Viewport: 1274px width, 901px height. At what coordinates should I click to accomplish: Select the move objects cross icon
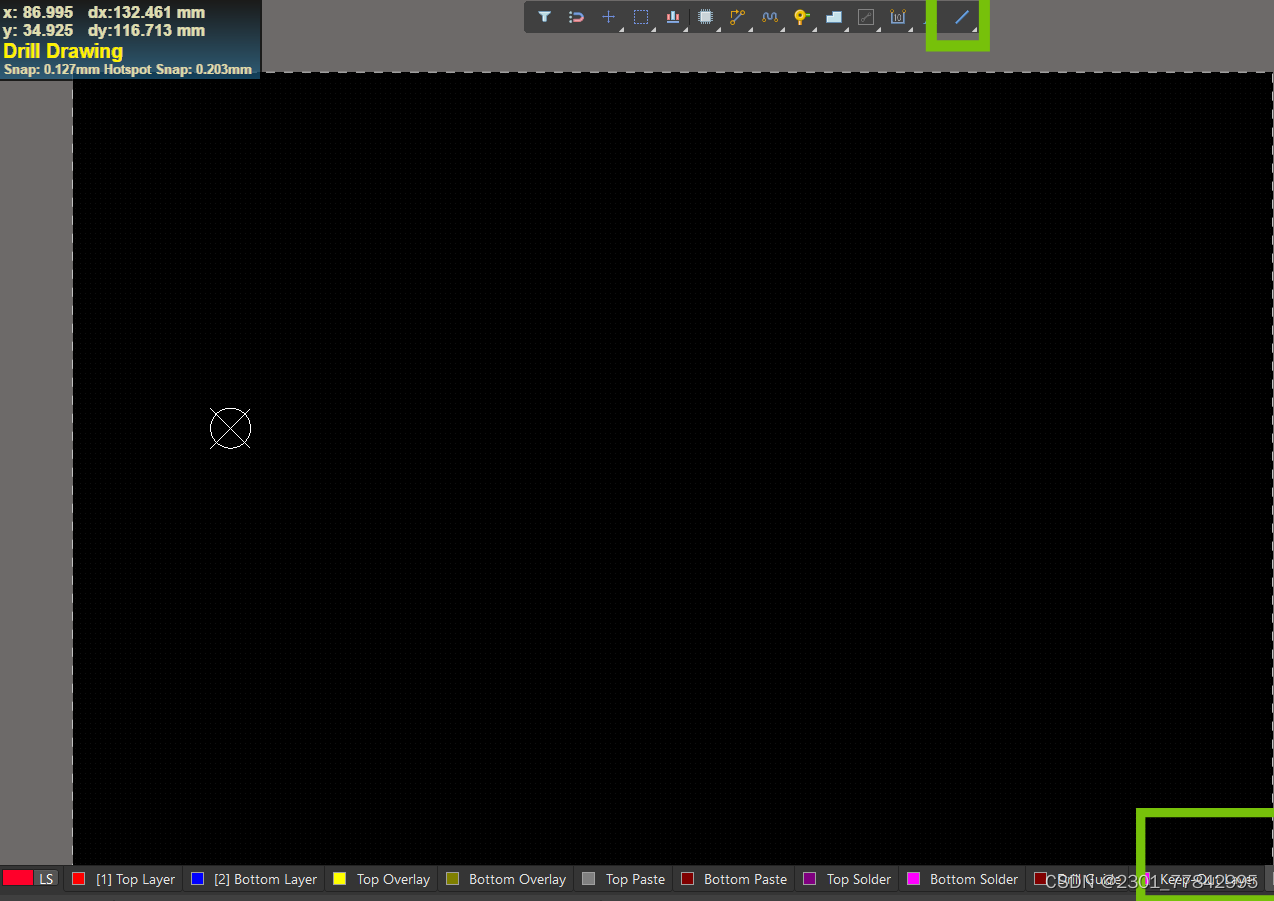point(608,17)
